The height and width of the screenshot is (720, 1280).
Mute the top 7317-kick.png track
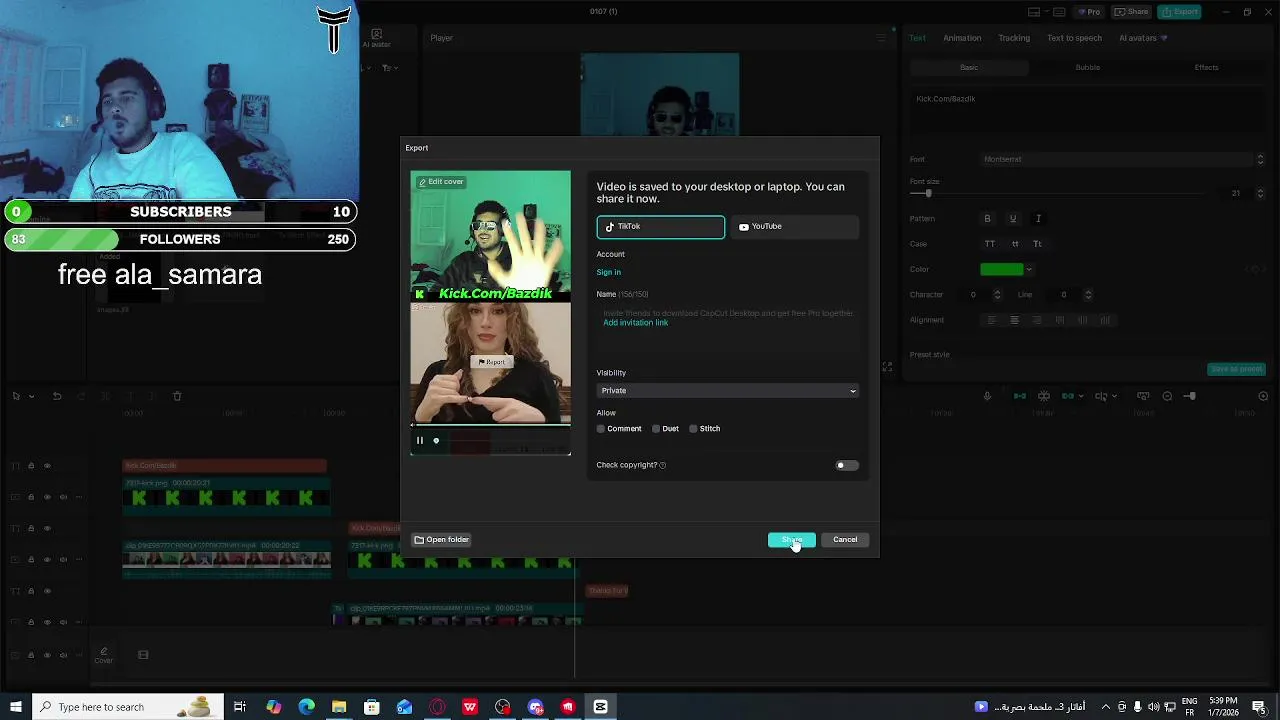pyautogui.click(x=63, y=497)
